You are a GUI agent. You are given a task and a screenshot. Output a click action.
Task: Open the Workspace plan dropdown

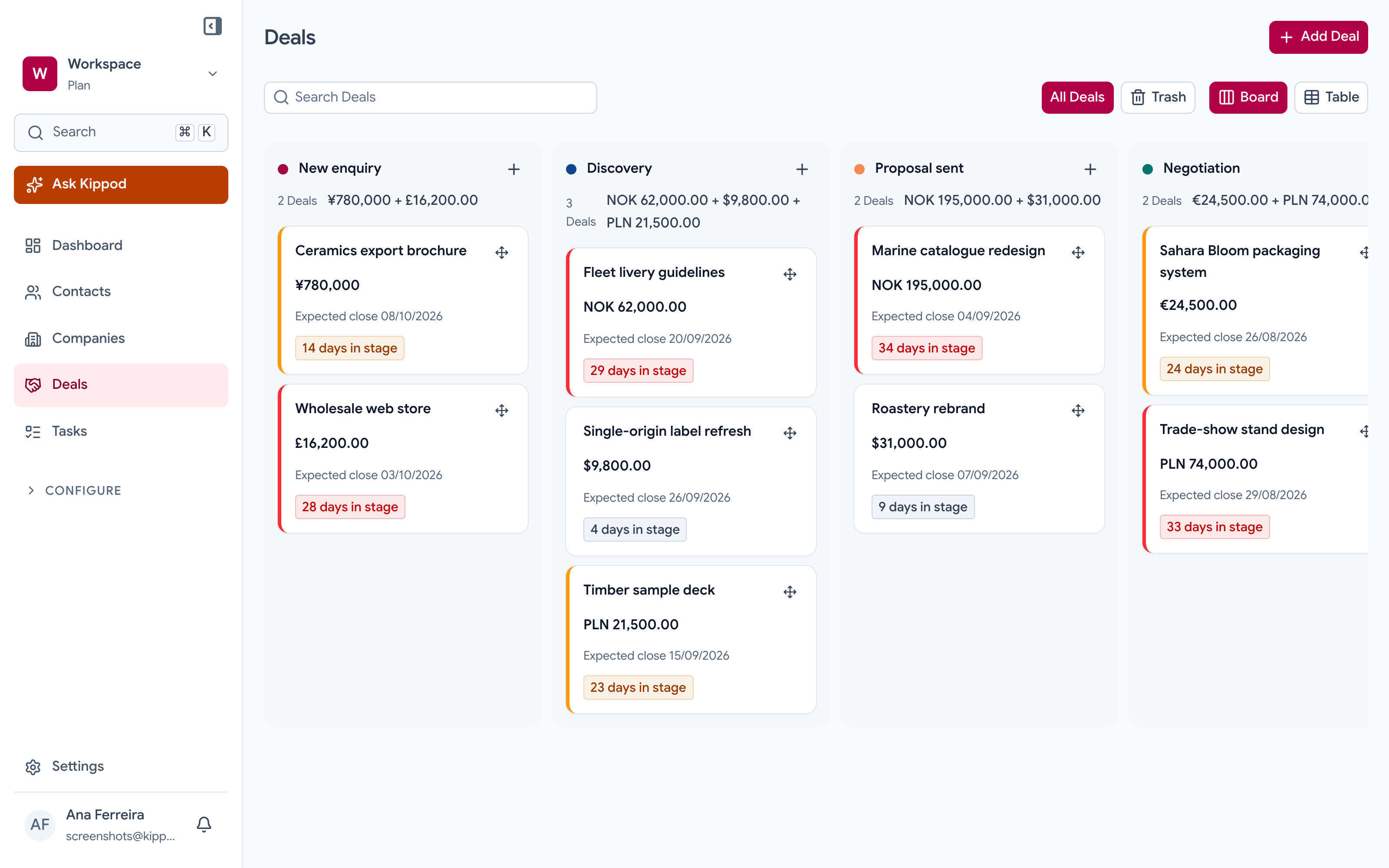tap(212, 73)
